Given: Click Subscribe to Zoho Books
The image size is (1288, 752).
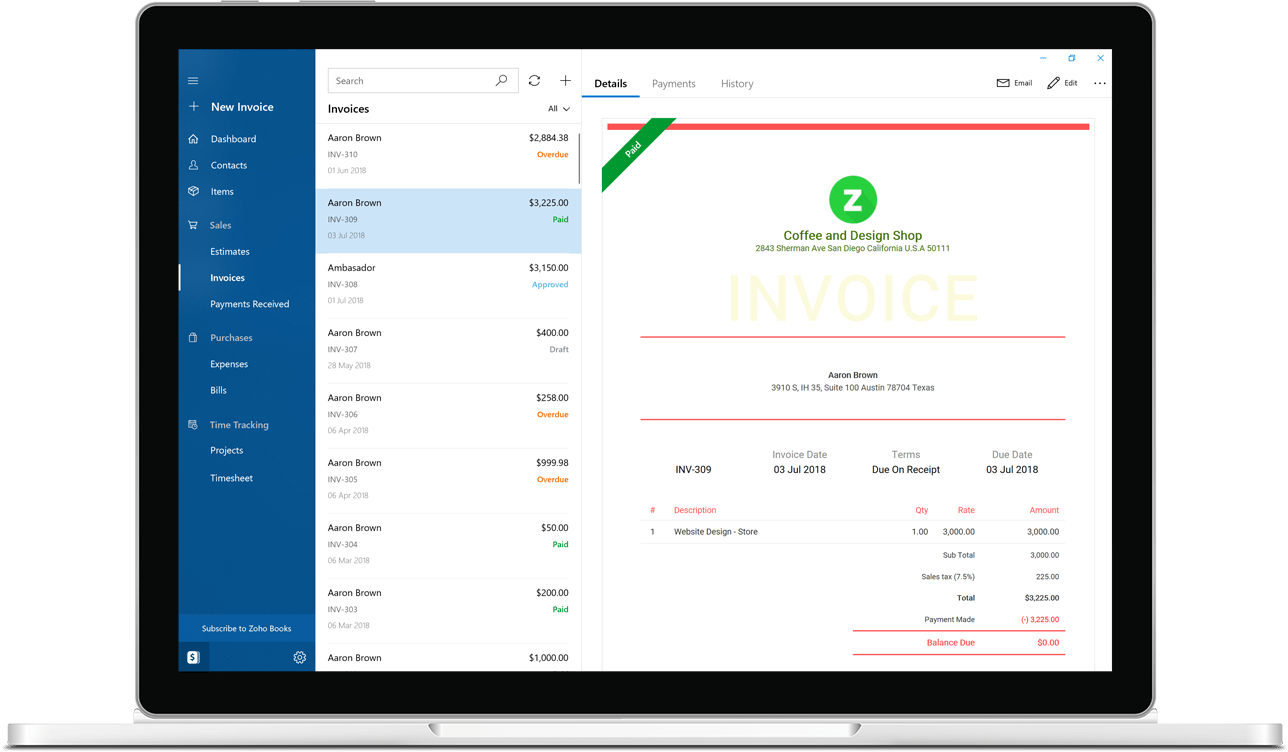Looking at the screenshot, I should pos(246,628).
